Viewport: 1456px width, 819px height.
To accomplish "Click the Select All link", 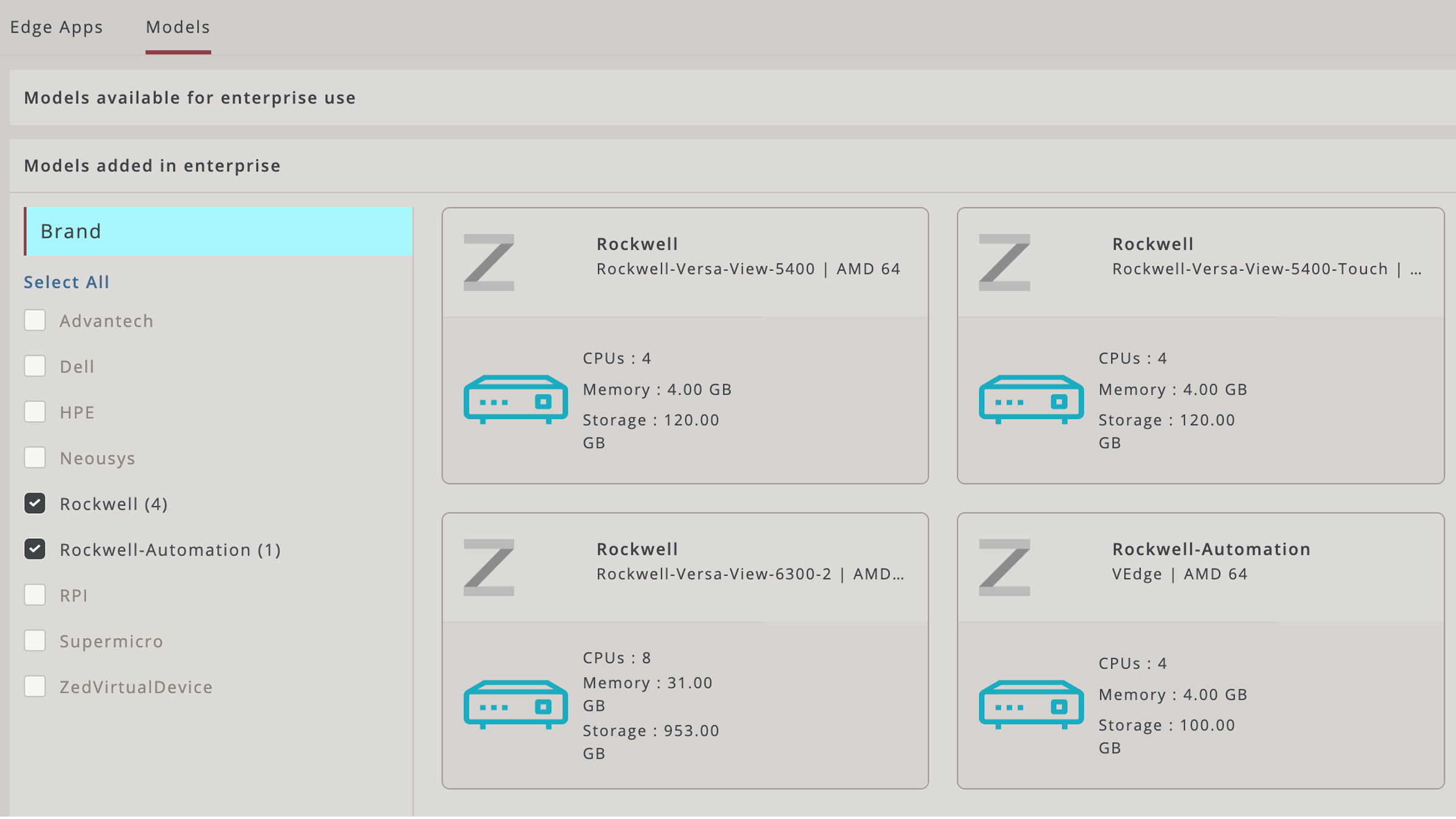I will (x=66, y=281).
